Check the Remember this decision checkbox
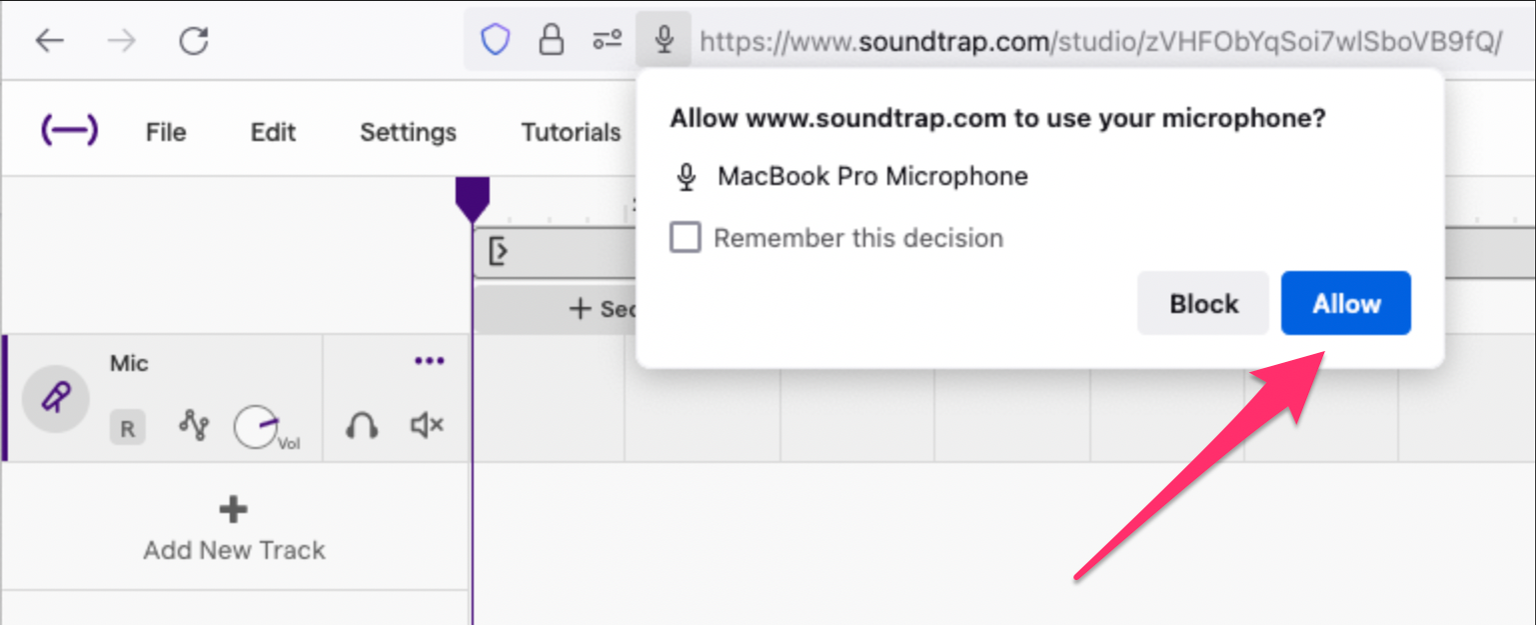This screenshot has height=625, width=1536. point(685,238)
